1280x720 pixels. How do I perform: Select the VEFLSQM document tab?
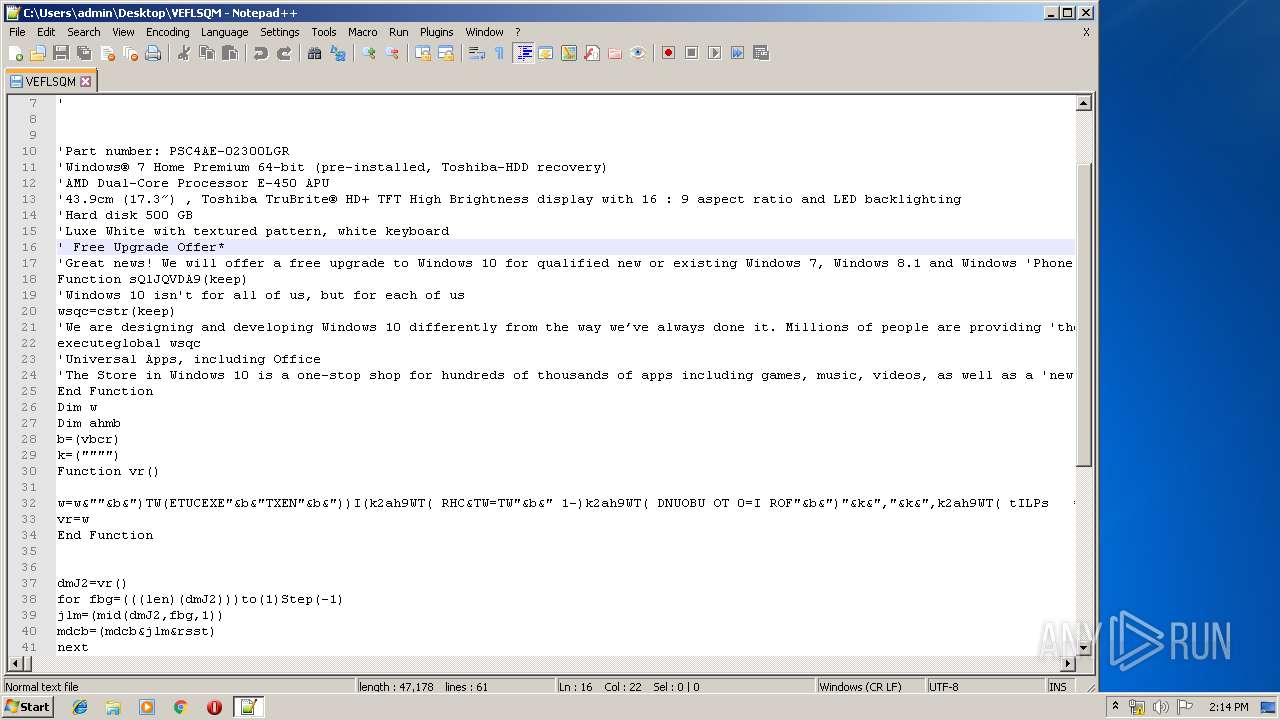[x=50, y=81]
